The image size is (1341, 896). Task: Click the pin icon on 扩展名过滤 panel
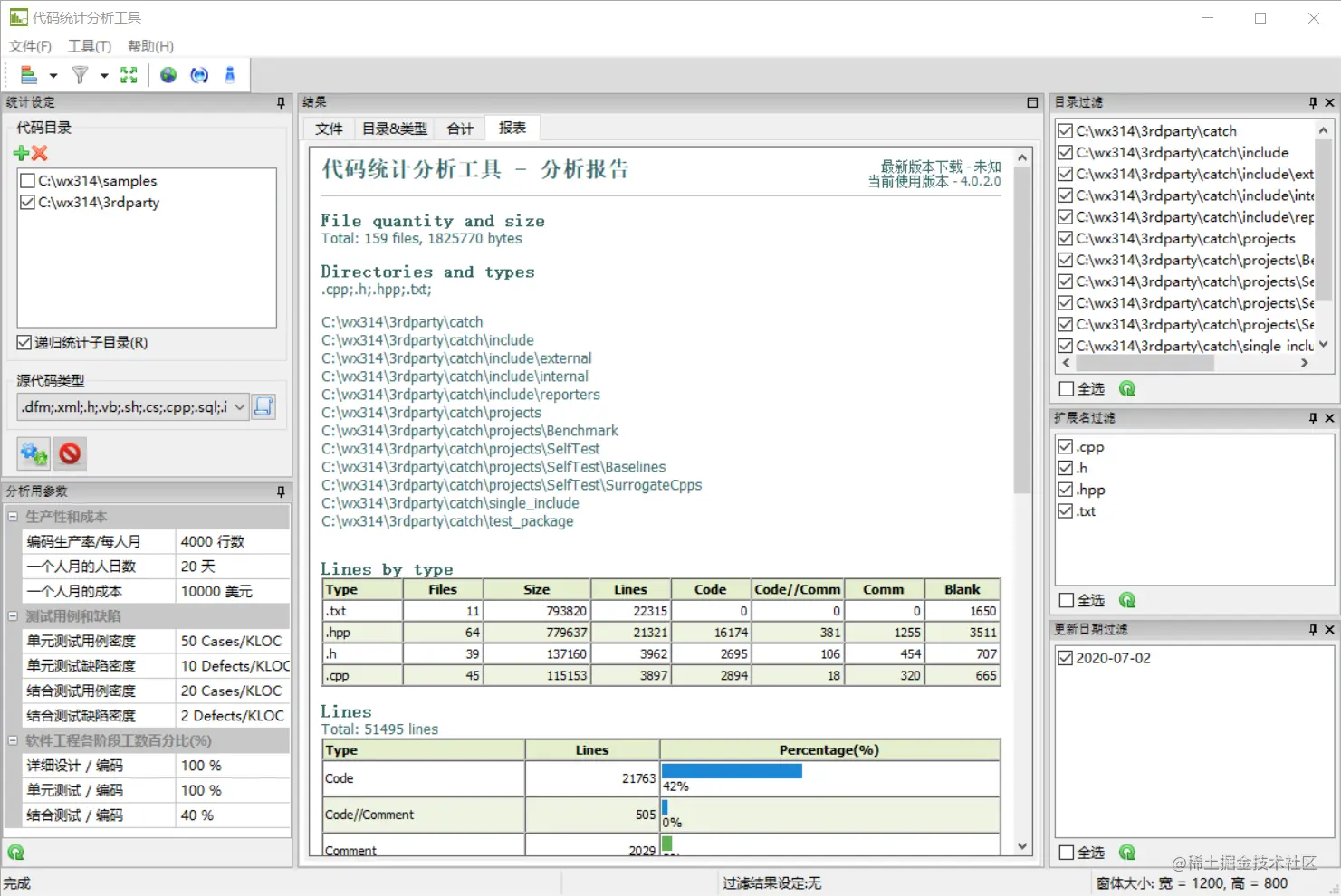point(1313,418)
